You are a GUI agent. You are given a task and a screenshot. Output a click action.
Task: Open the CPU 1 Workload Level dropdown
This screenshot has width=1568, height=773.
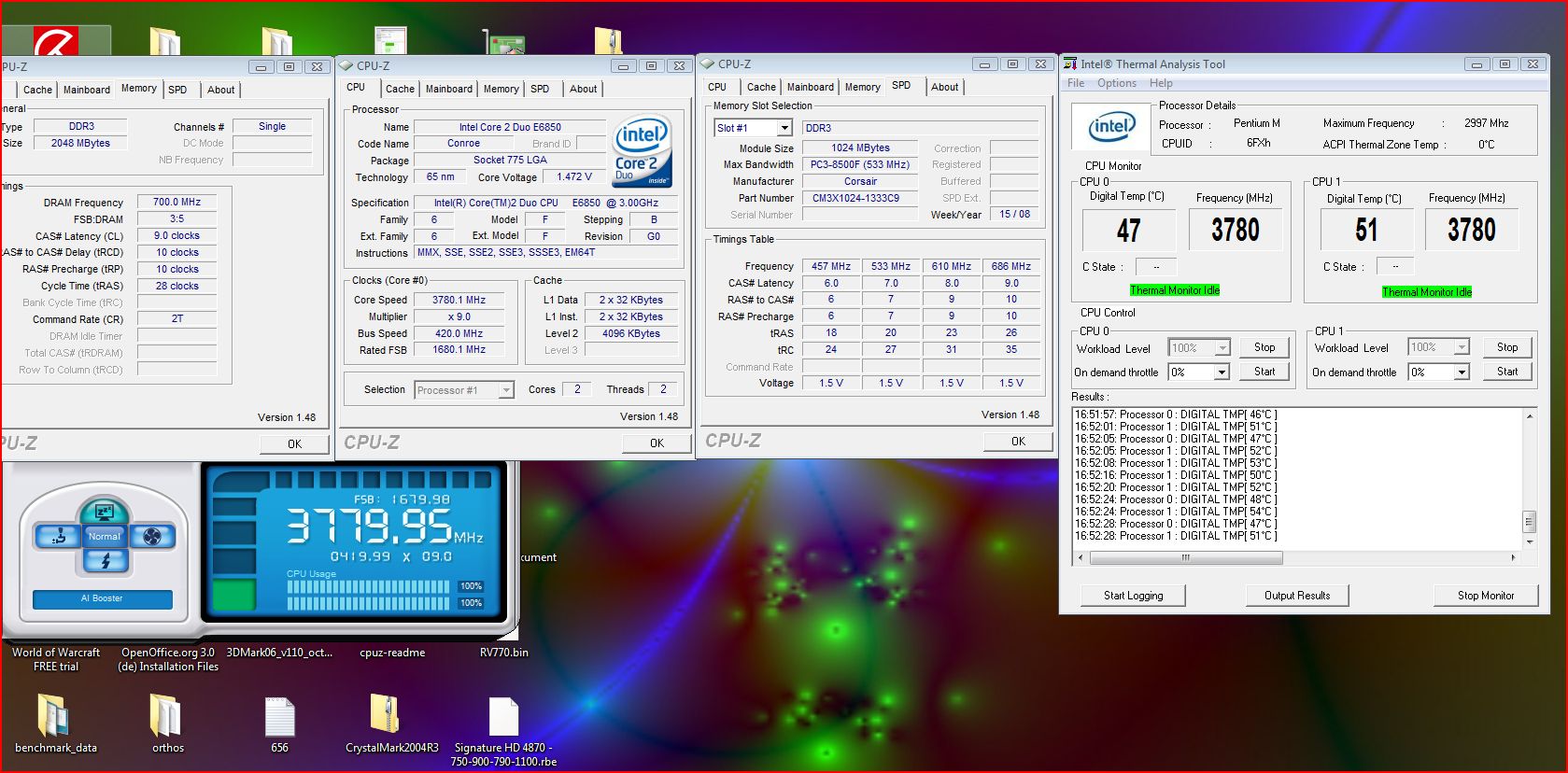[x=1462, y=347]
